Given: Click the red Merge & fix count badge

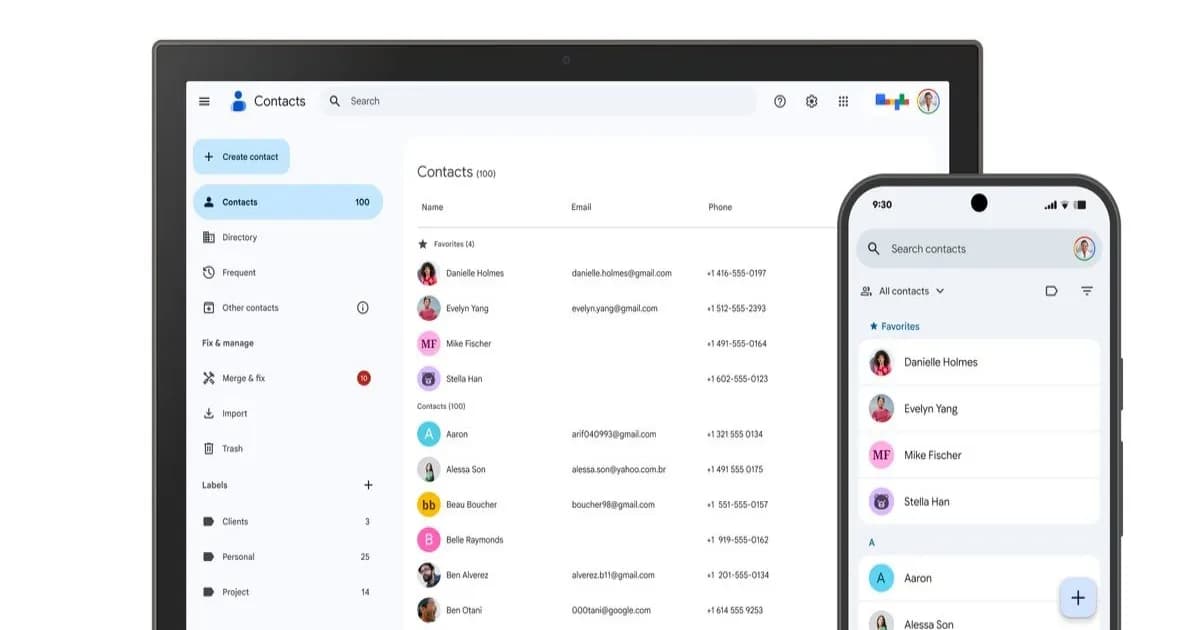Looking at the screenshot, I should pos(364,378).
